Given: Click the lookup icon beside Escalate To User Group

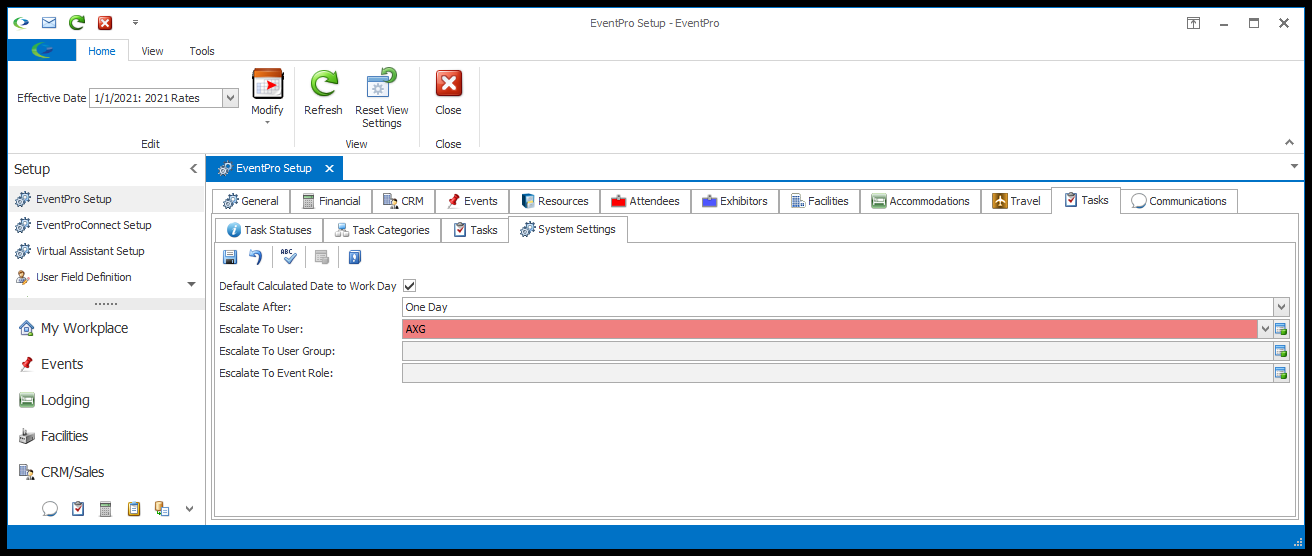Looking at the screenshot, I should (1281, 351).
